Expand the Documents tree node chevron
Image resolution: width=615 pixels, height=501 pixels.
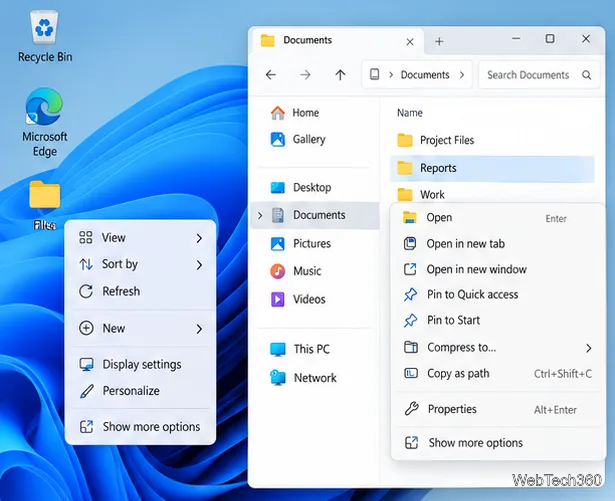tap(260, 215)
